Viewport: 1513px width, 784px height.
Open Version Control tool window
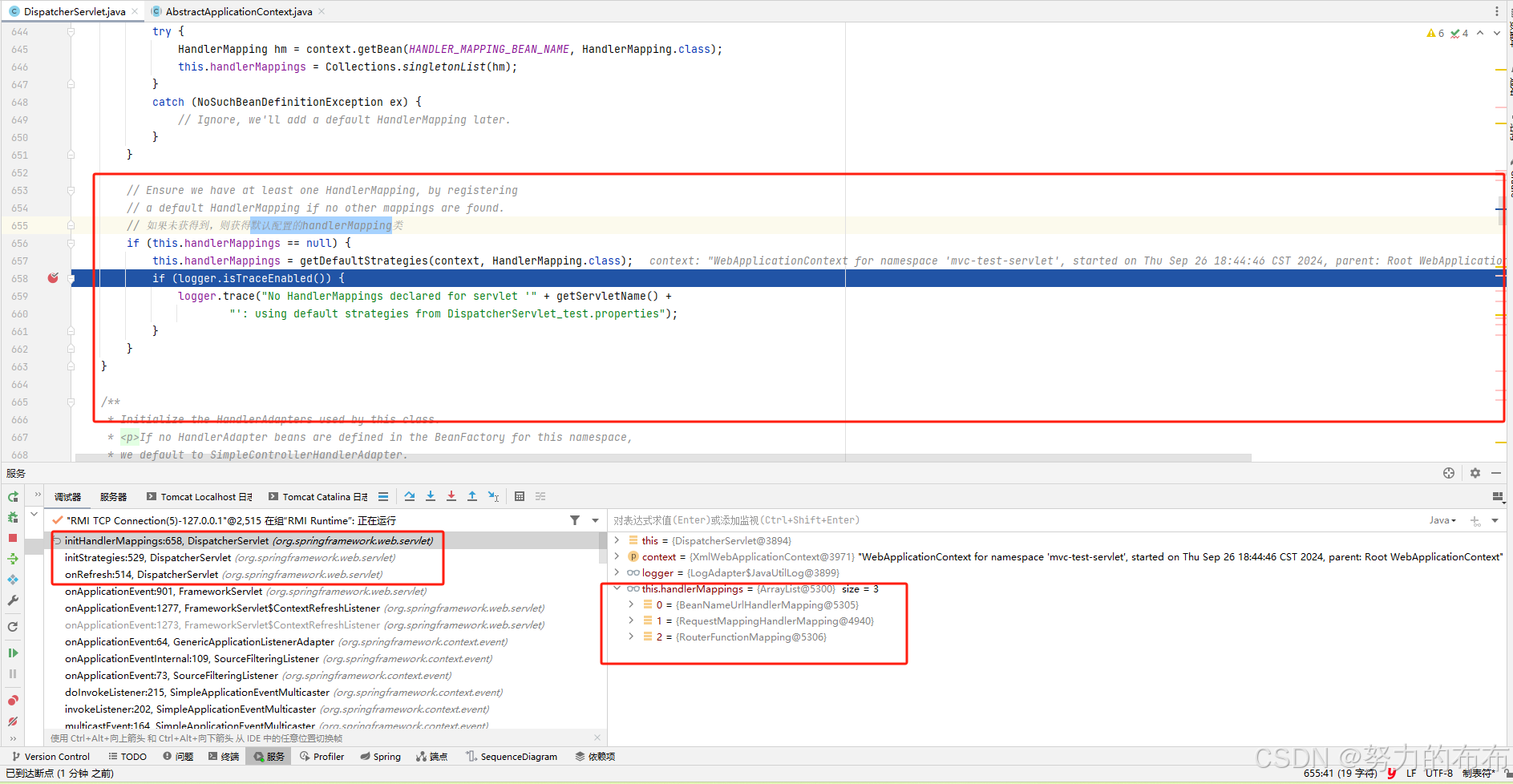coord(51,757)
